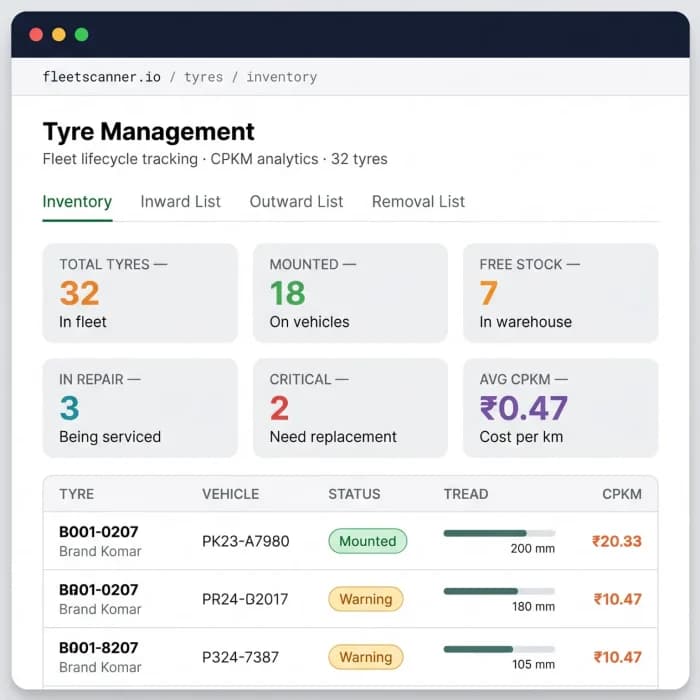The image size is (700, 700).
Task: Click the CPKM value ₹20.33
Action: [x=617, y=541]
